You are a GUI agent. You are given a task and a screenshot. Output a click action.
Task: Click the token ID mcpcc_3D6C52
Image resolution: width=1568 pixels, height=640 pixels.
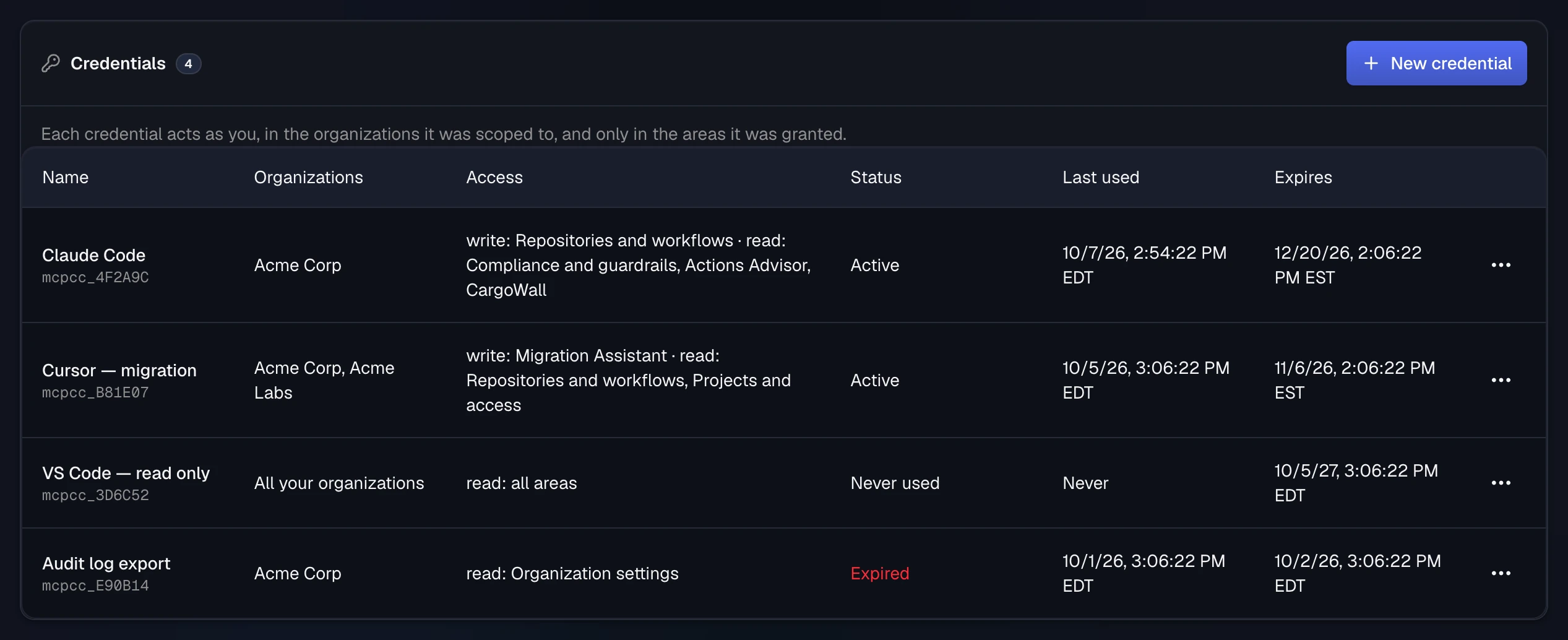(x=95, y=495)
